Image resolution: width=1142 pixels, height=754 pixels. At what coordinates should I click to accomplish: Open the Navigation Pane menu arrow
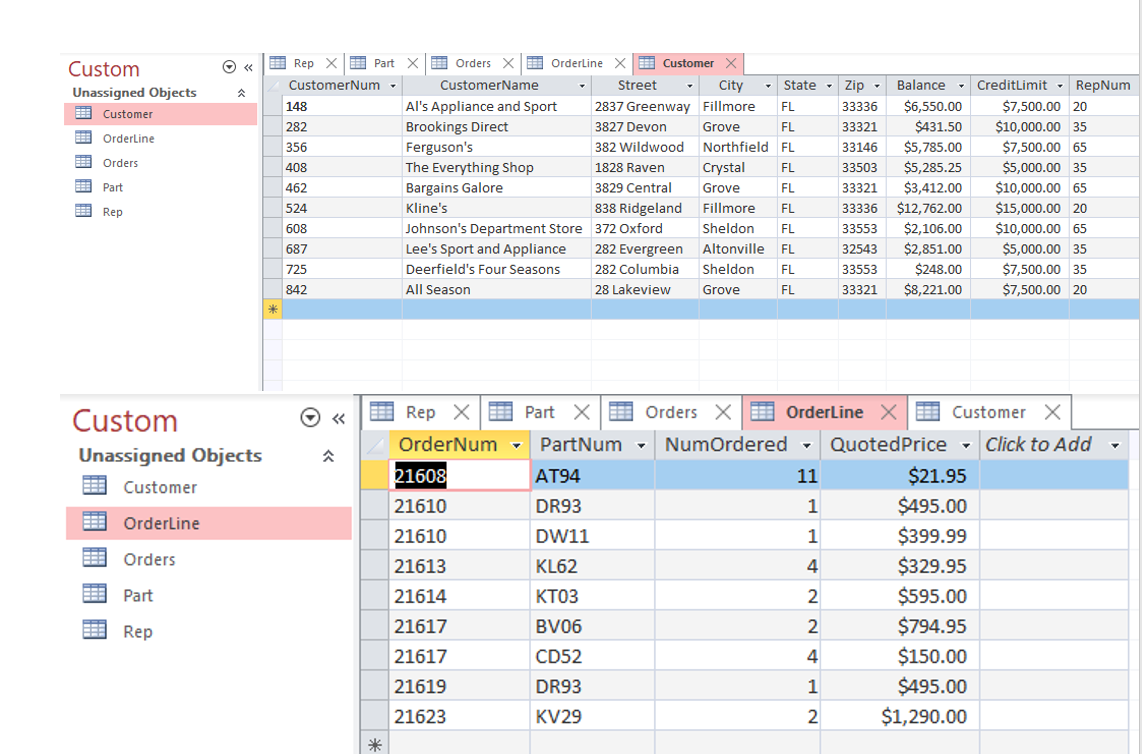[x=229, y=67]
